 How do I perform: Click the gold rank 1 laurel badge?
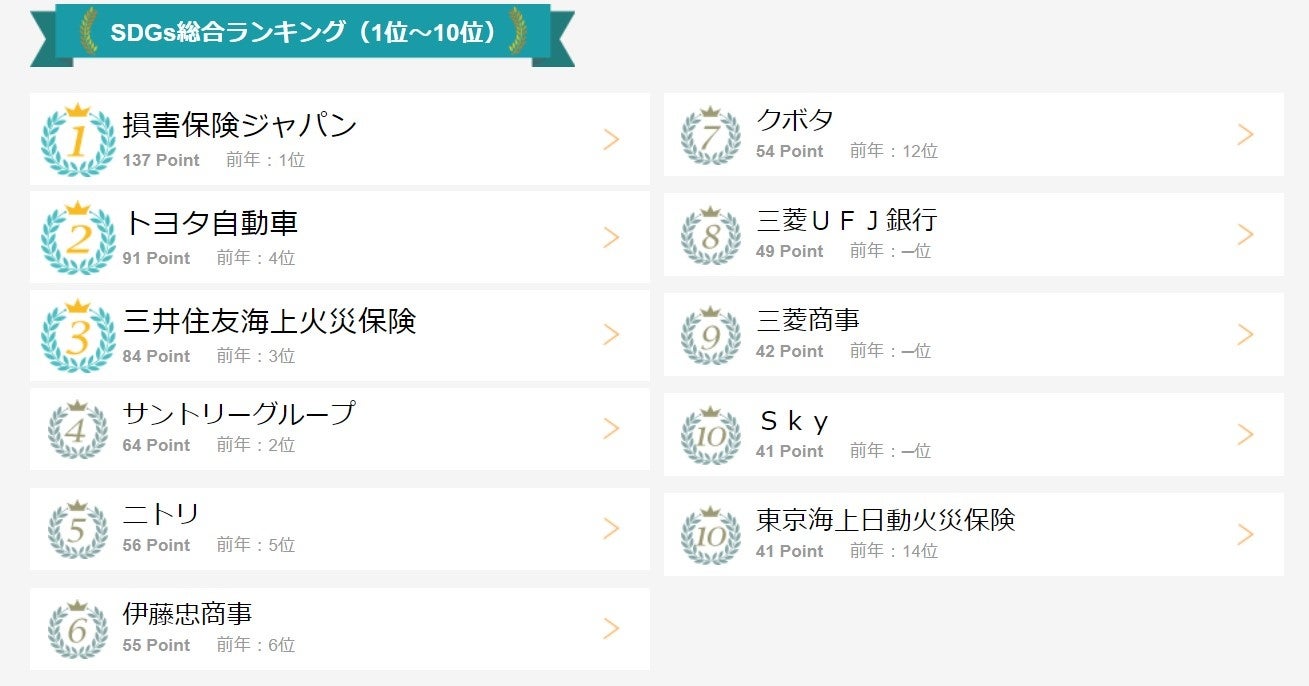(x=78, y=141)
